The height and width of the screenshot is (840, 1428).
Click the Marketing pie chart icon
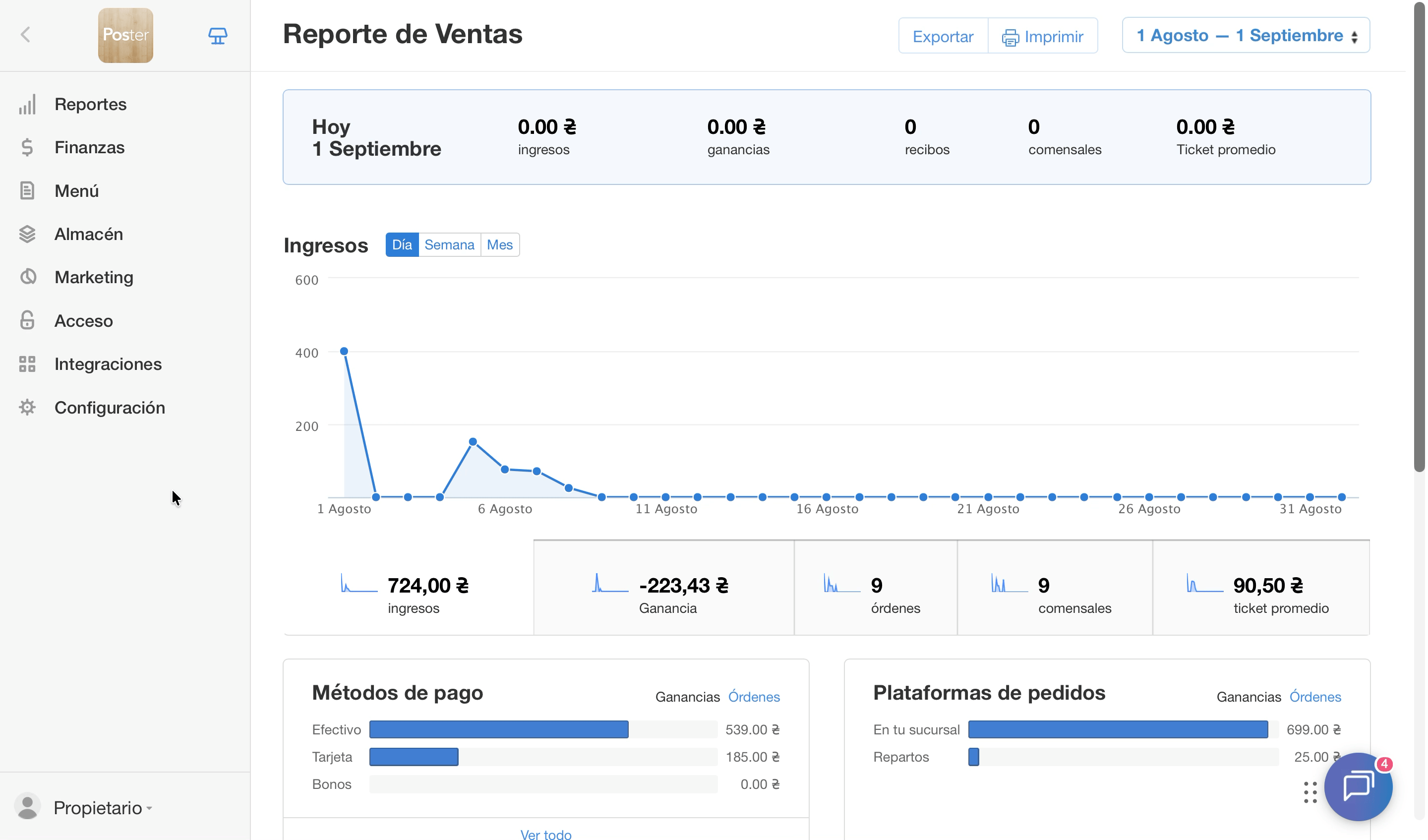coord(27,277)
